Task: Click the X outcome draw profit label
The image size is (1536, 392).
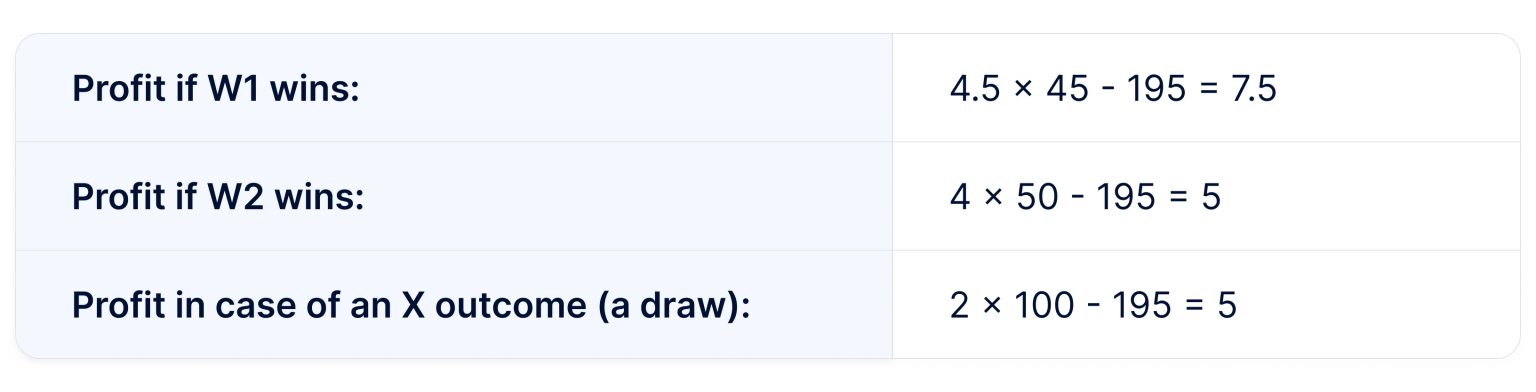Action: pos(411,306)
